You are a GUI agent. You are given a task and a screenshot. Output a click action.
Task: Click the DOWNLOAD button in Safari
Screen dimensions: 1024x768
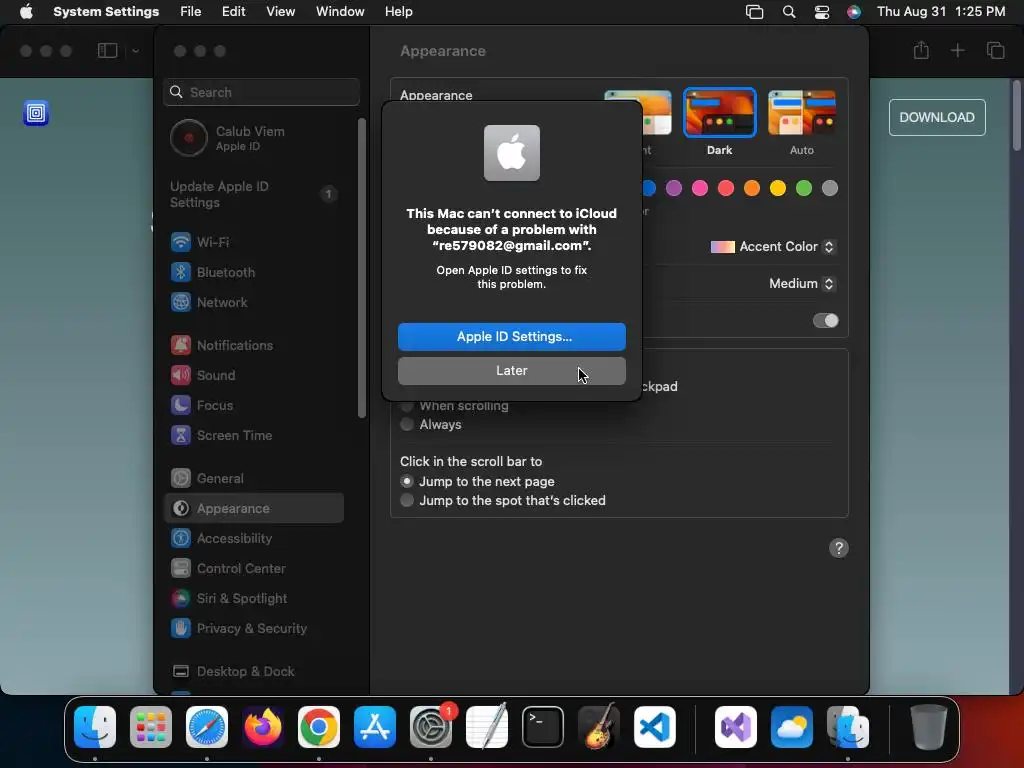(937, 118)
